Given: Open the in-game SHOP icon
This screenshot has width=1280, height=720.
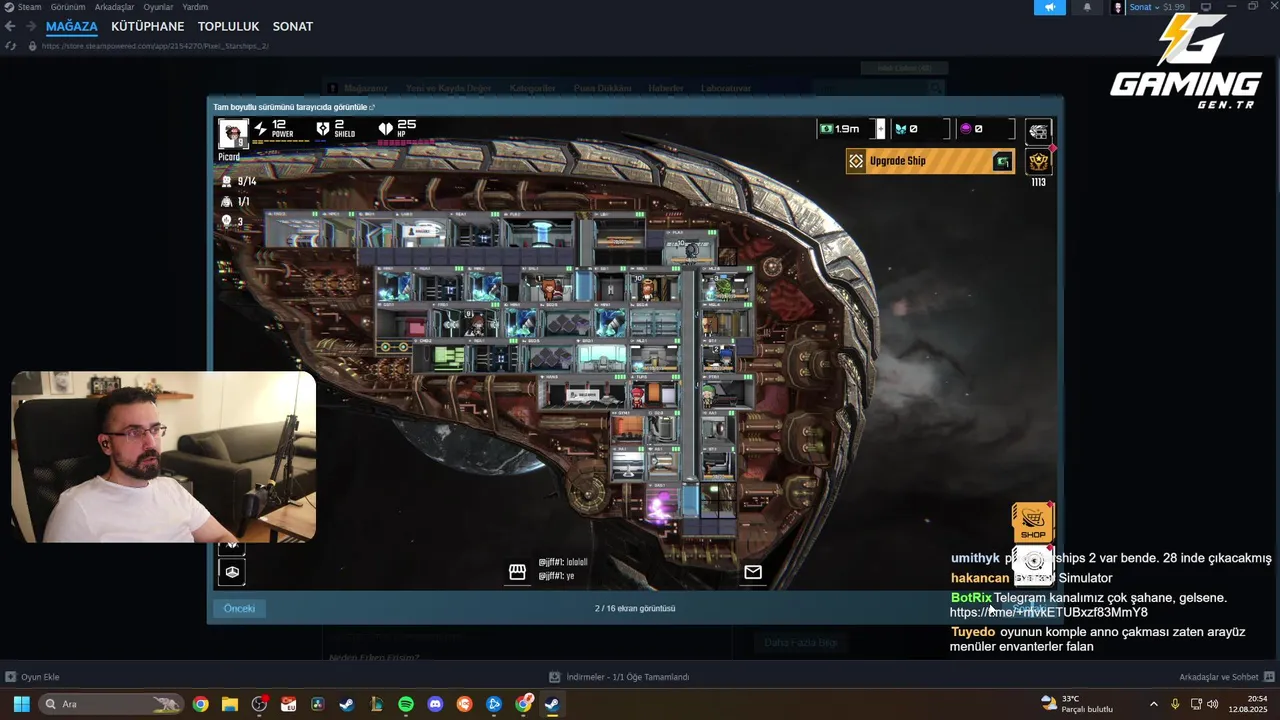Looking at the screenshot, I should [1033, 523].
